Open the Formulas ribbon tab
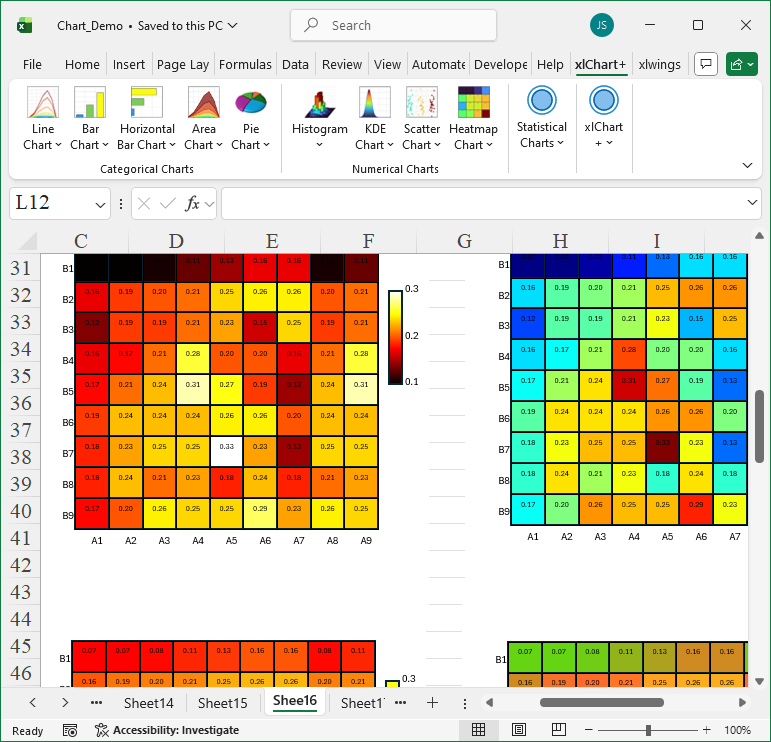This screenshot has height=742, width=771. (x=245, y=64)
